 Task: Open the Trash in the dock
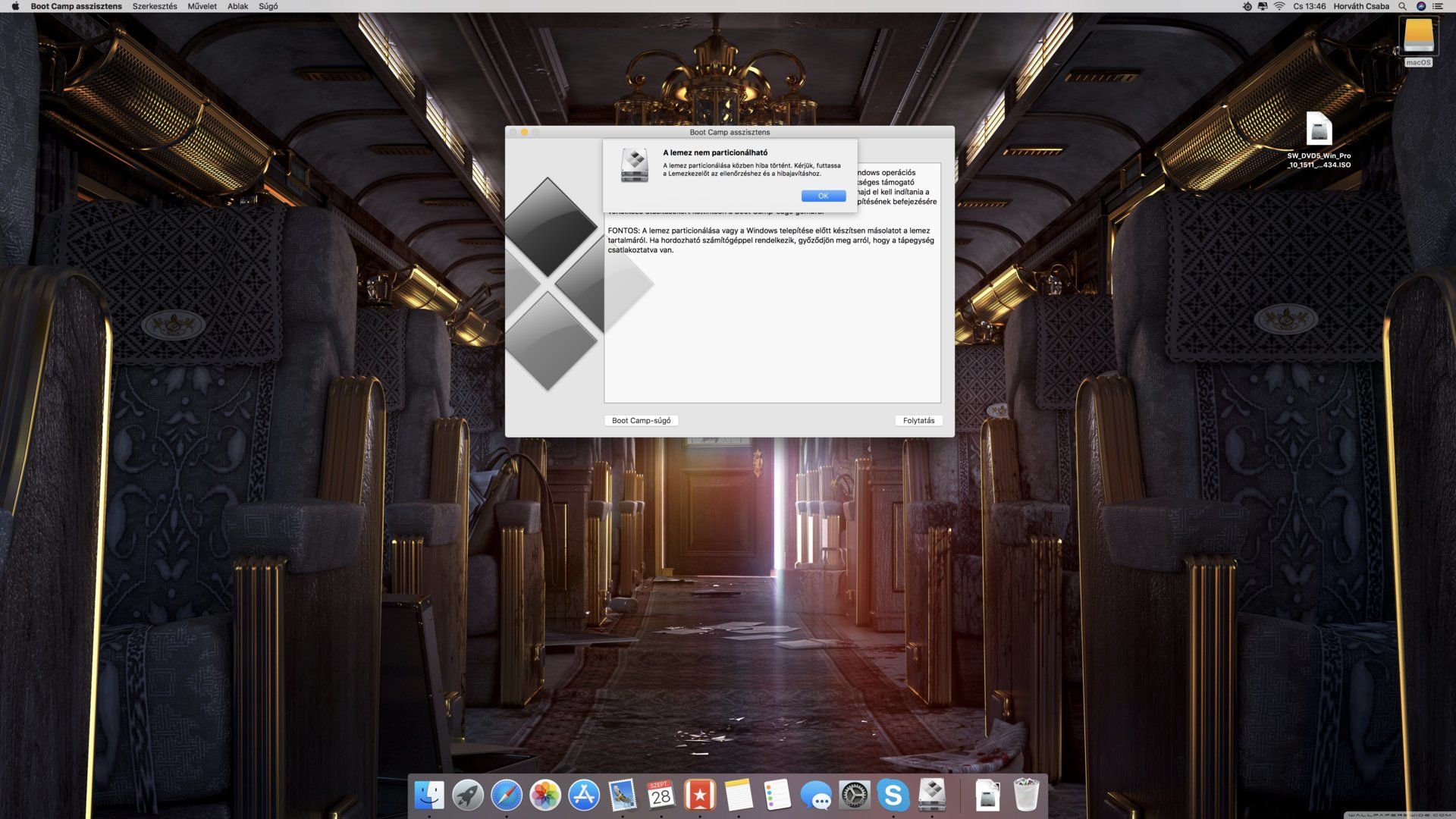1026,795
